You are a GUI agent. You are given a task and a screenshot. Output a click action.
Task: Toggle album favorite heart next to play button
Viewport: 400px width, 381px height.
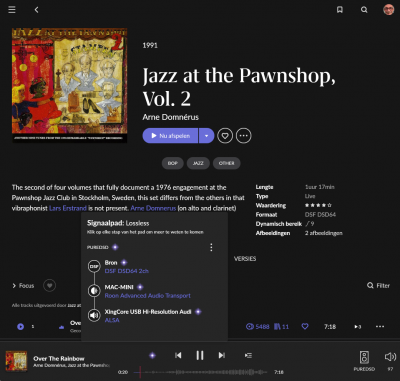tap(225, 136)
